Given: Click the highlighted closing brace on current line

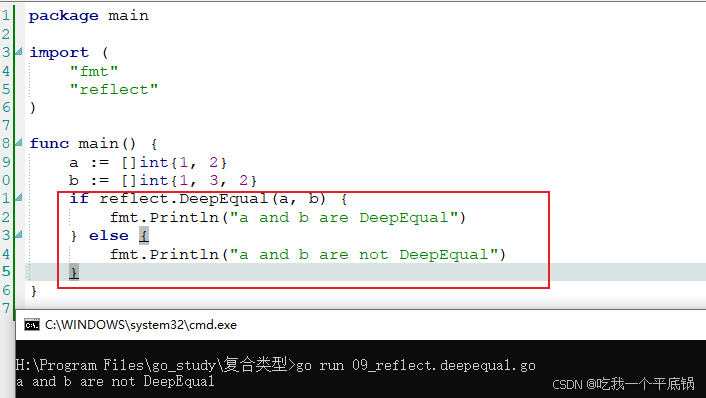Looking at the screenshot, I should (x=74, y=272).
